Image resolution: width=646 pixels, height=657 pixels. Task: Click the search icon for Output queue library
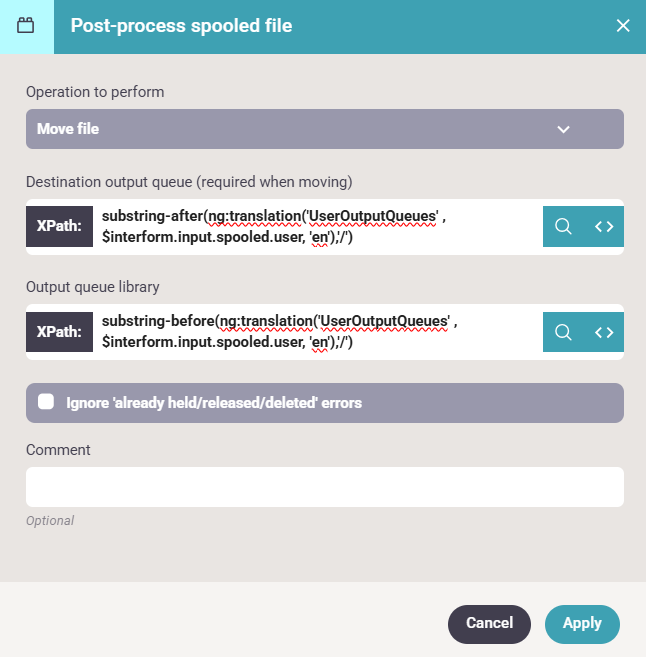[x=563, y=332]
